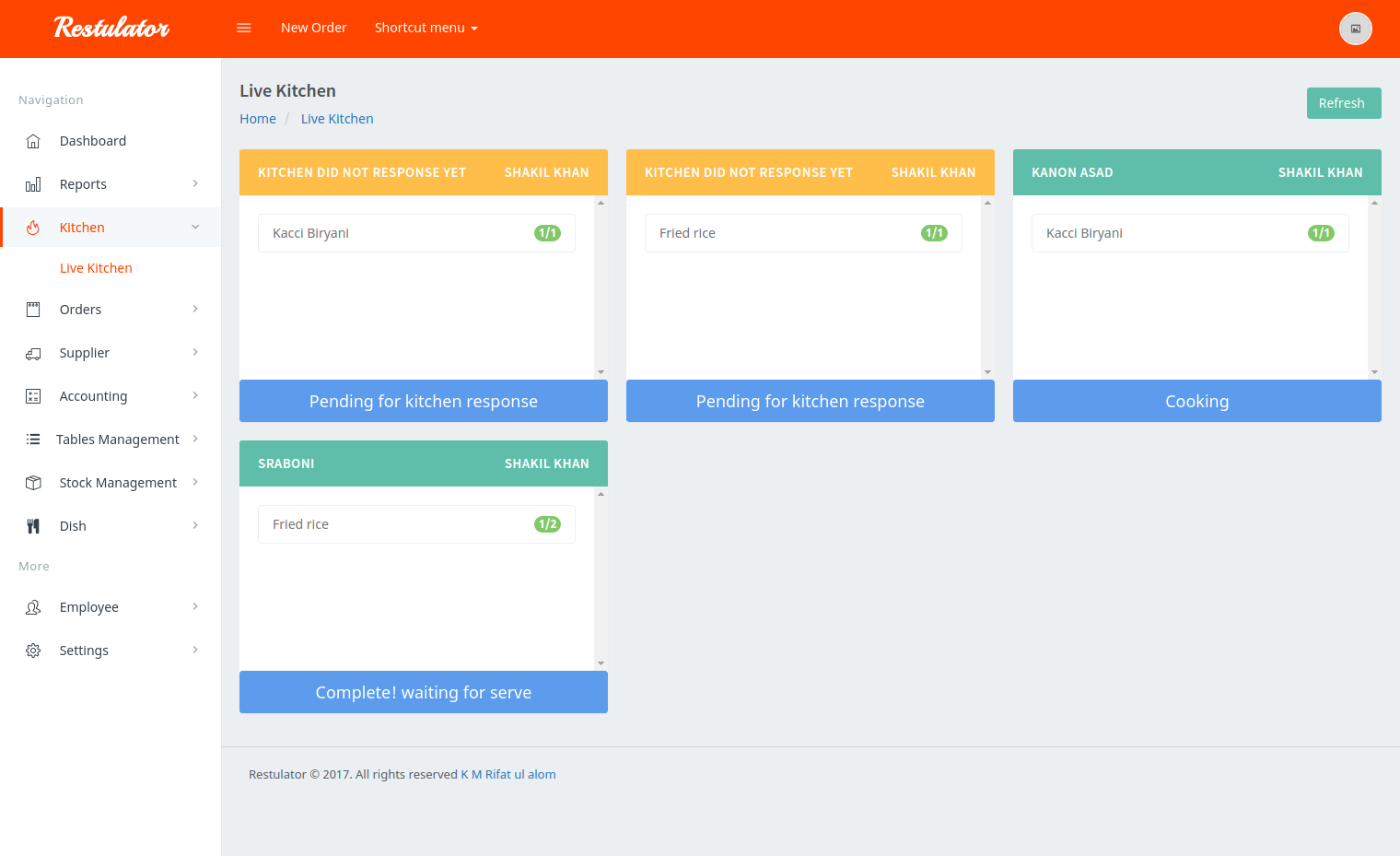Select the Employee person icon

pyautogui.click(x=33, y=606)
